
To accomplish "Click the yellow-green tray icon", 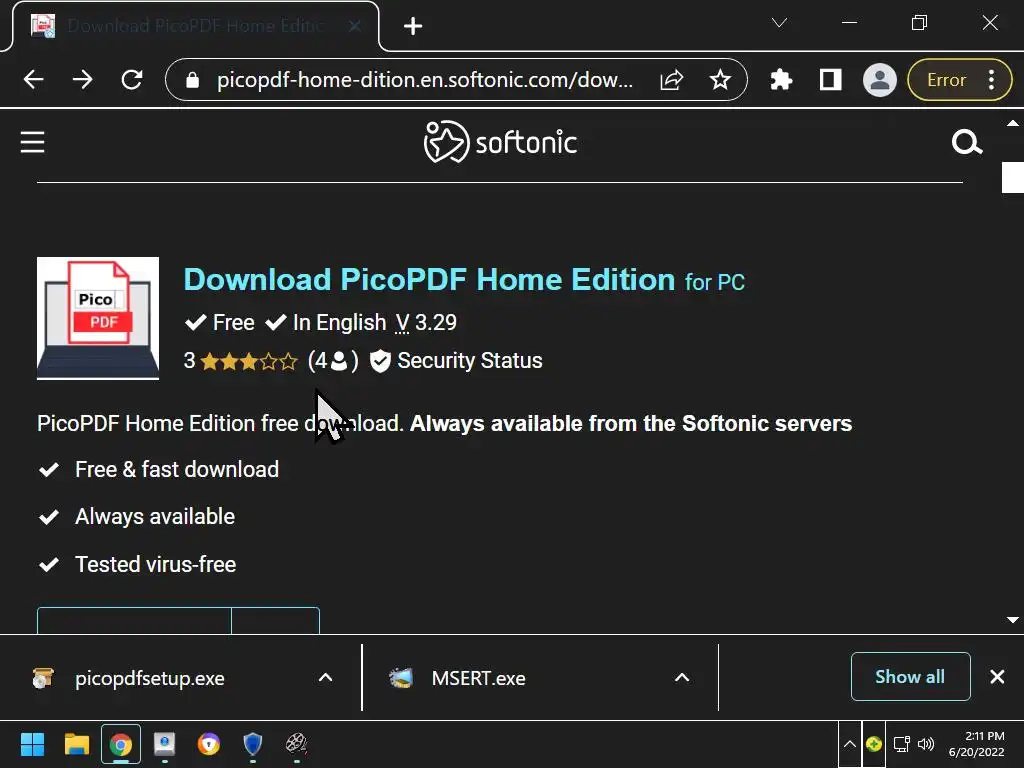I will pos(874,744).
